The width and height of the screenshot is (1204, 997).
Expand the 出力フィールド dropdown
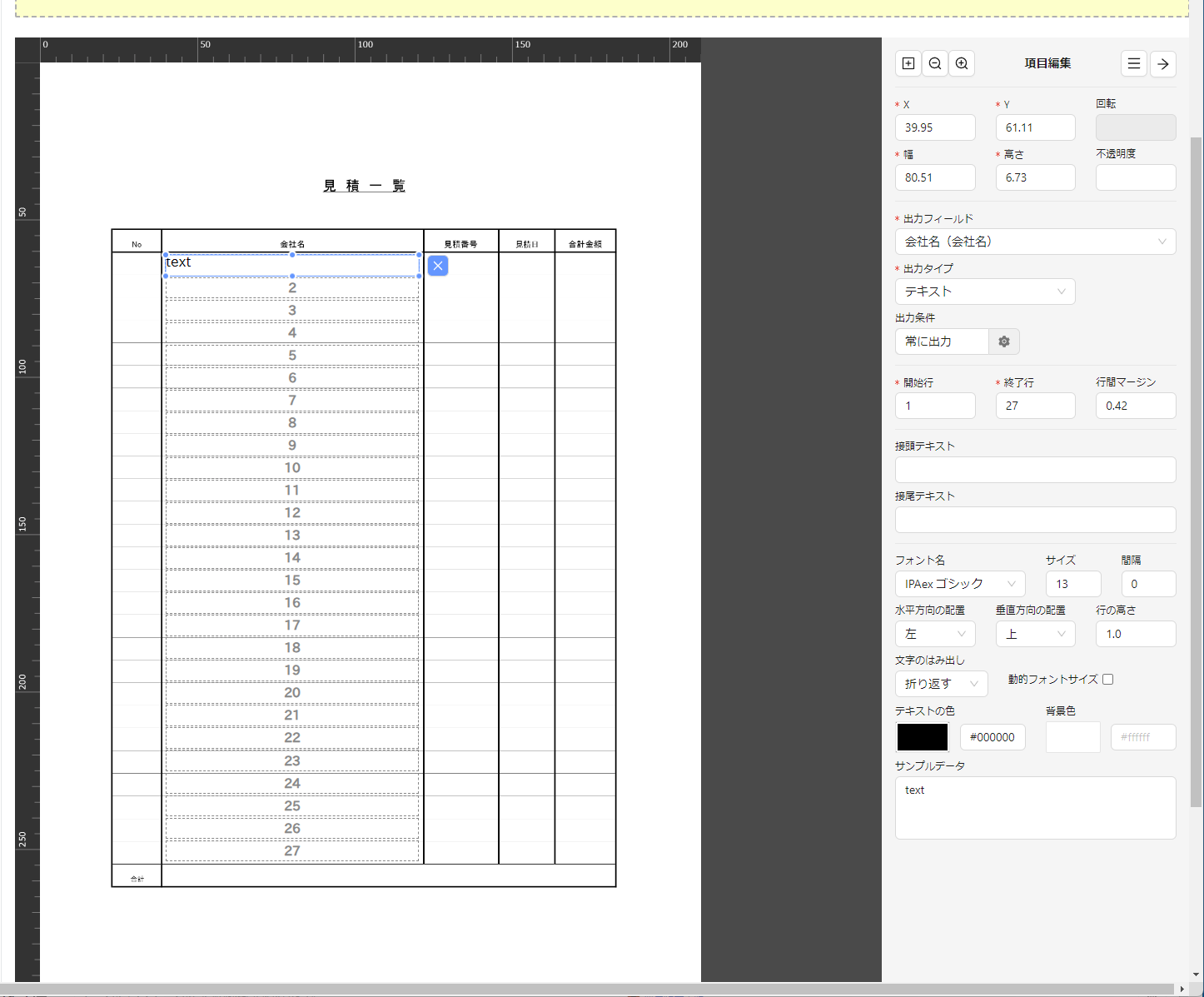(x=1035, y=242)
